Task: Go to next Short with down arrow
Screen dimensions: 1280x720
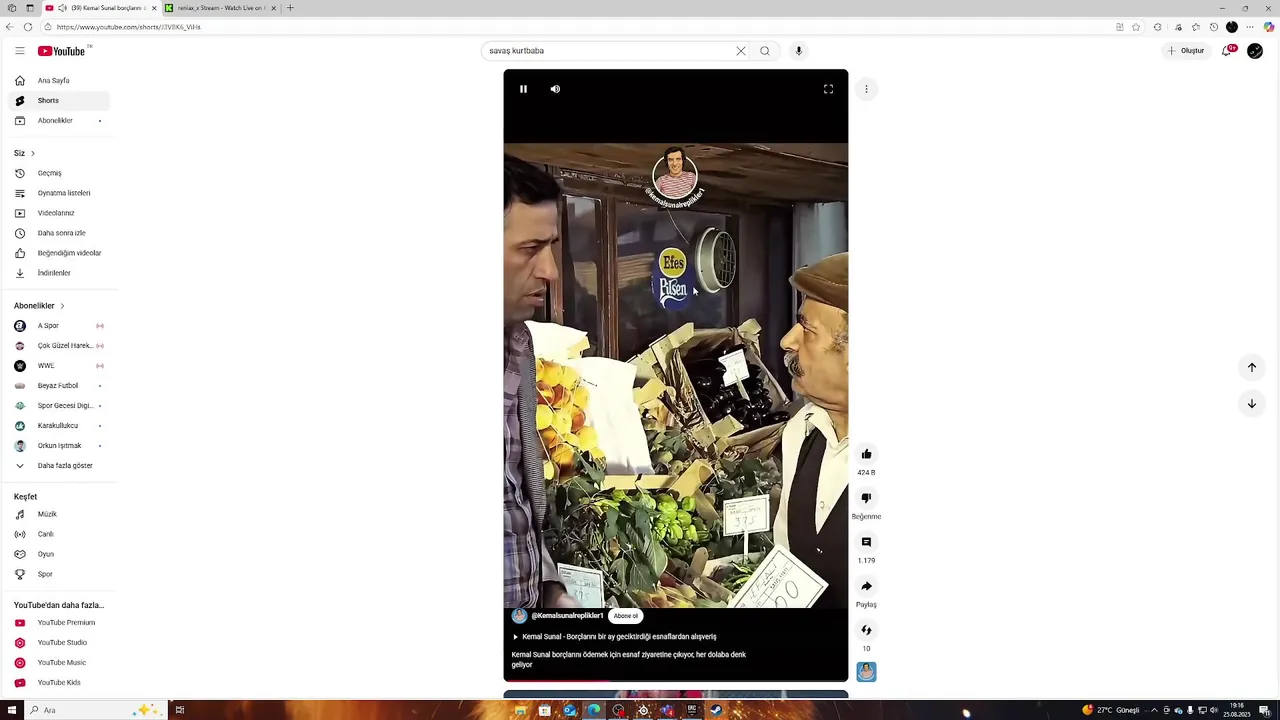Action: 1251,403
